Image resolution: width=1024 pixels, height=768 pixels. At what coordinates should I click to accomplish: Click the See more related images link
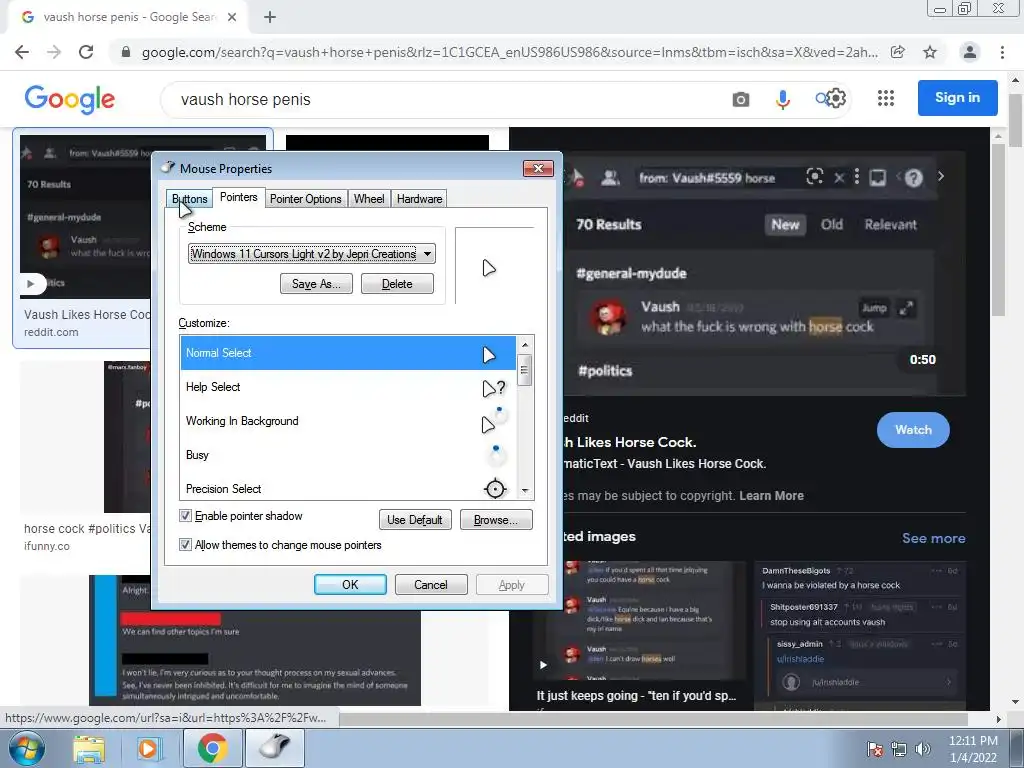934,538
